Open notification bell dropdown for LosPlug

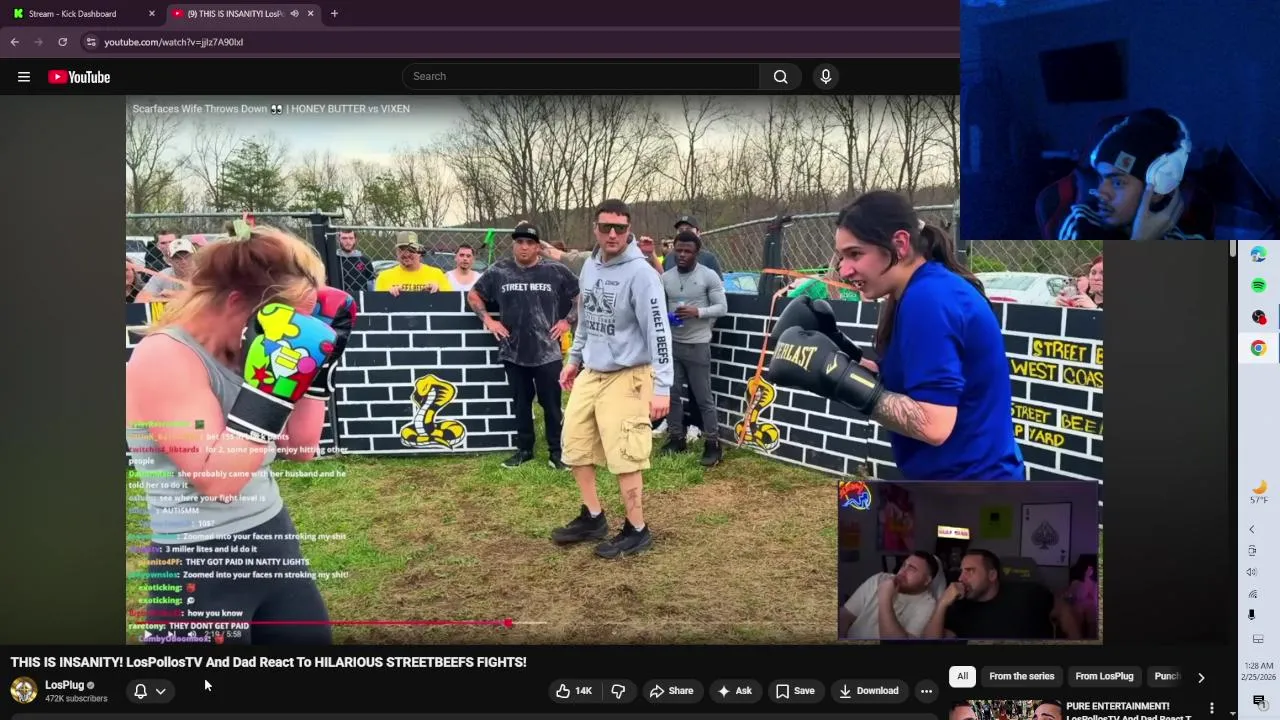(150, 691)
